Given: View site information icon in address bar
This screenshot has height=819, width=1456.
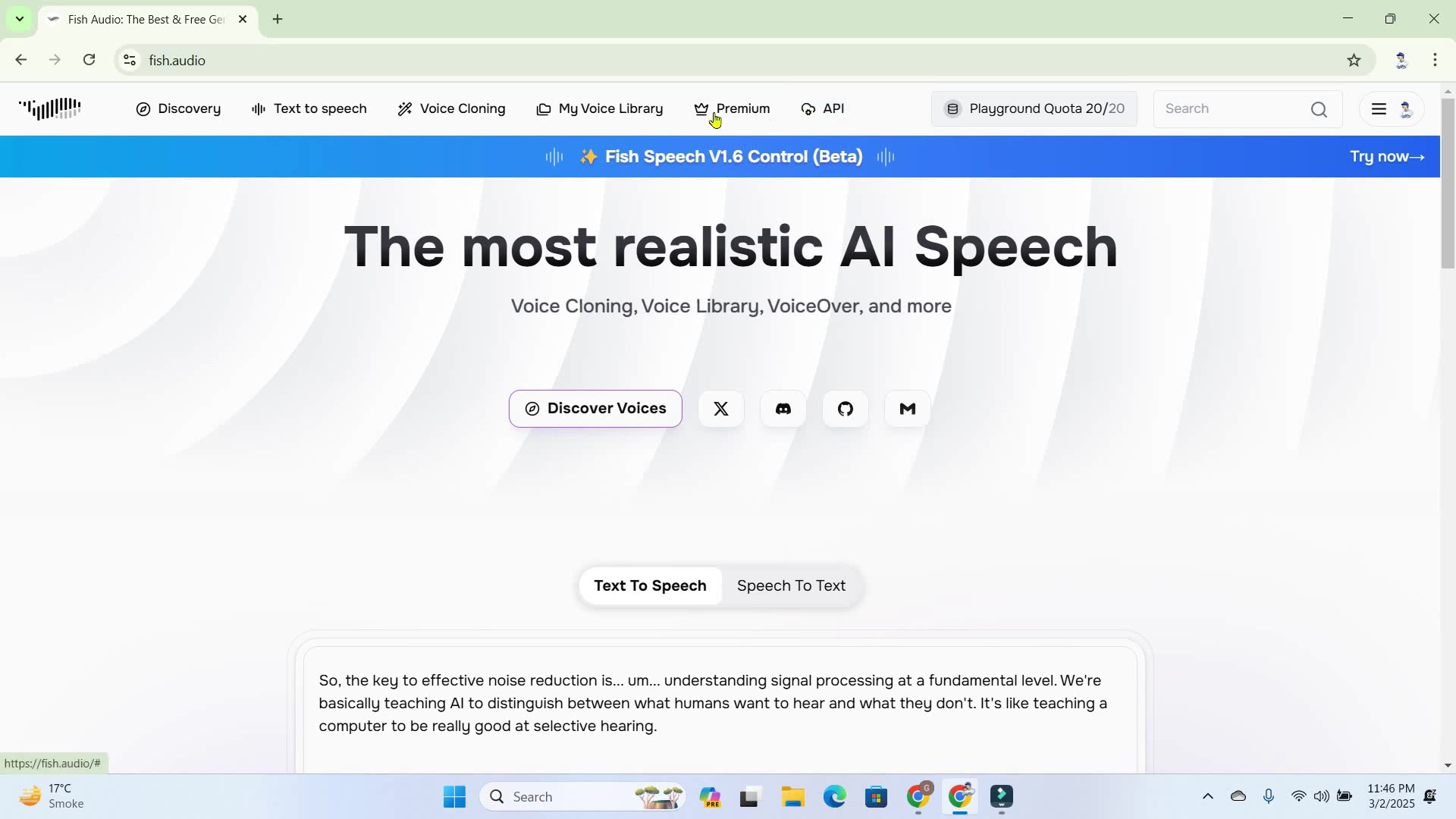Looking at the screenshot, I should [130, 60].
